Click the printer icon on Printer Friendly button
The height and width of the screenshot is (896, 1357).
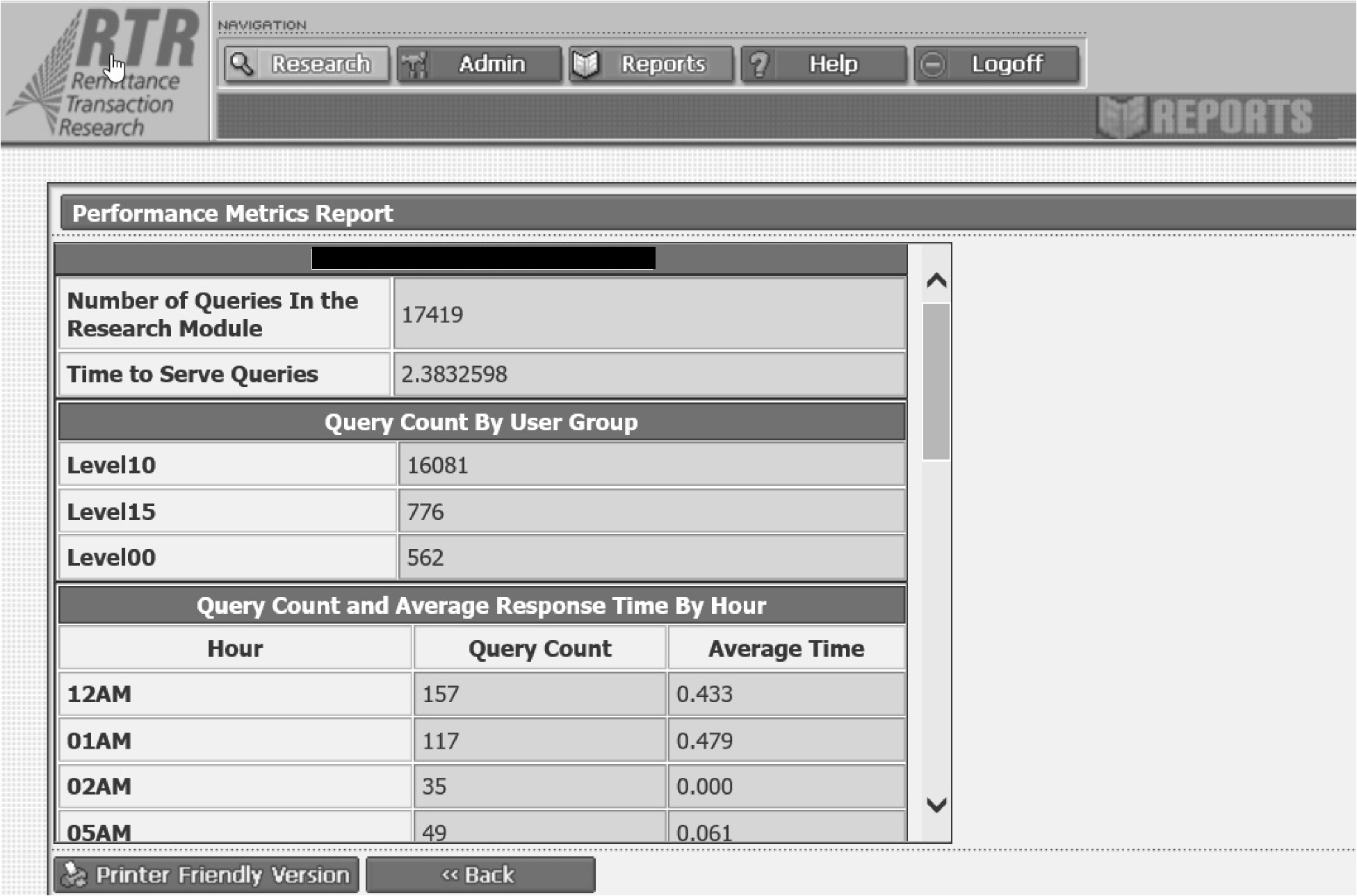tap(72, 875)
